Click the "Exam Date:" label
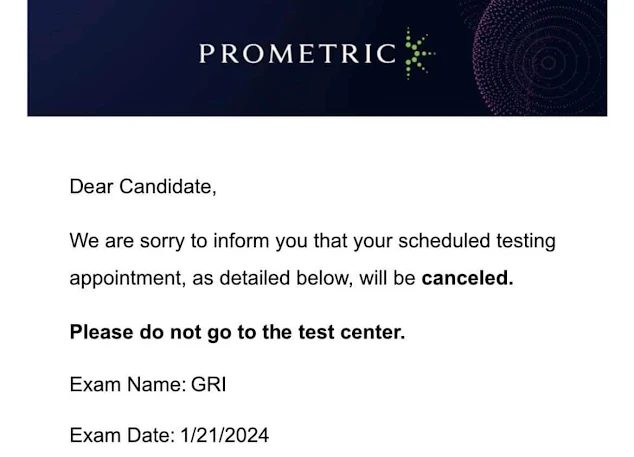This screenshot has height=457, width=634. pyautogui.click(x=123, y=436)
